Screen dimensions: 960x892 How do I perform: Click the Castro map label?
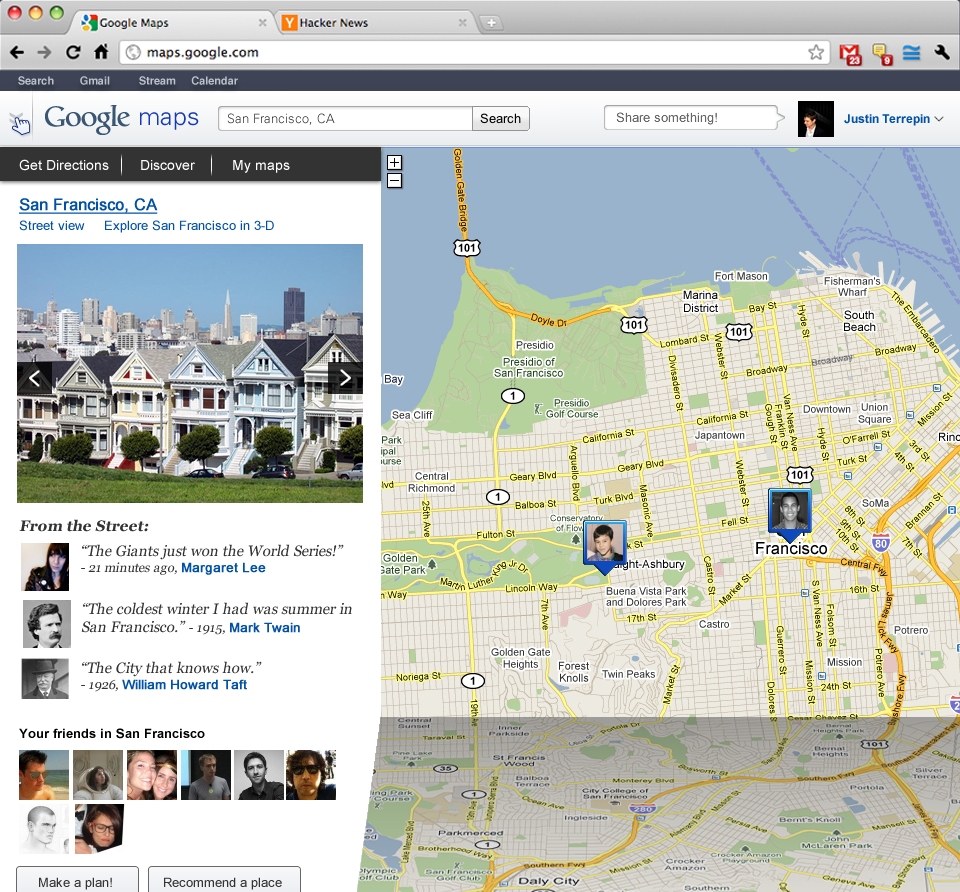pos(714,624)
